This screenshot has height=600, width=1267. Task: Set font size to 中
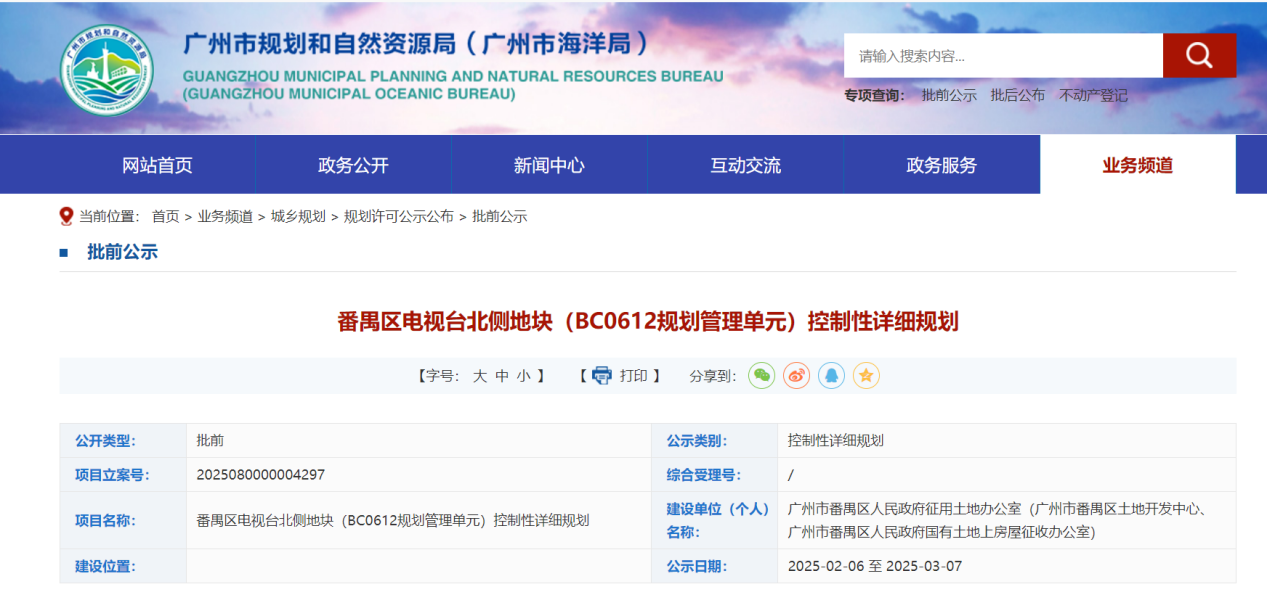[502, 376]
